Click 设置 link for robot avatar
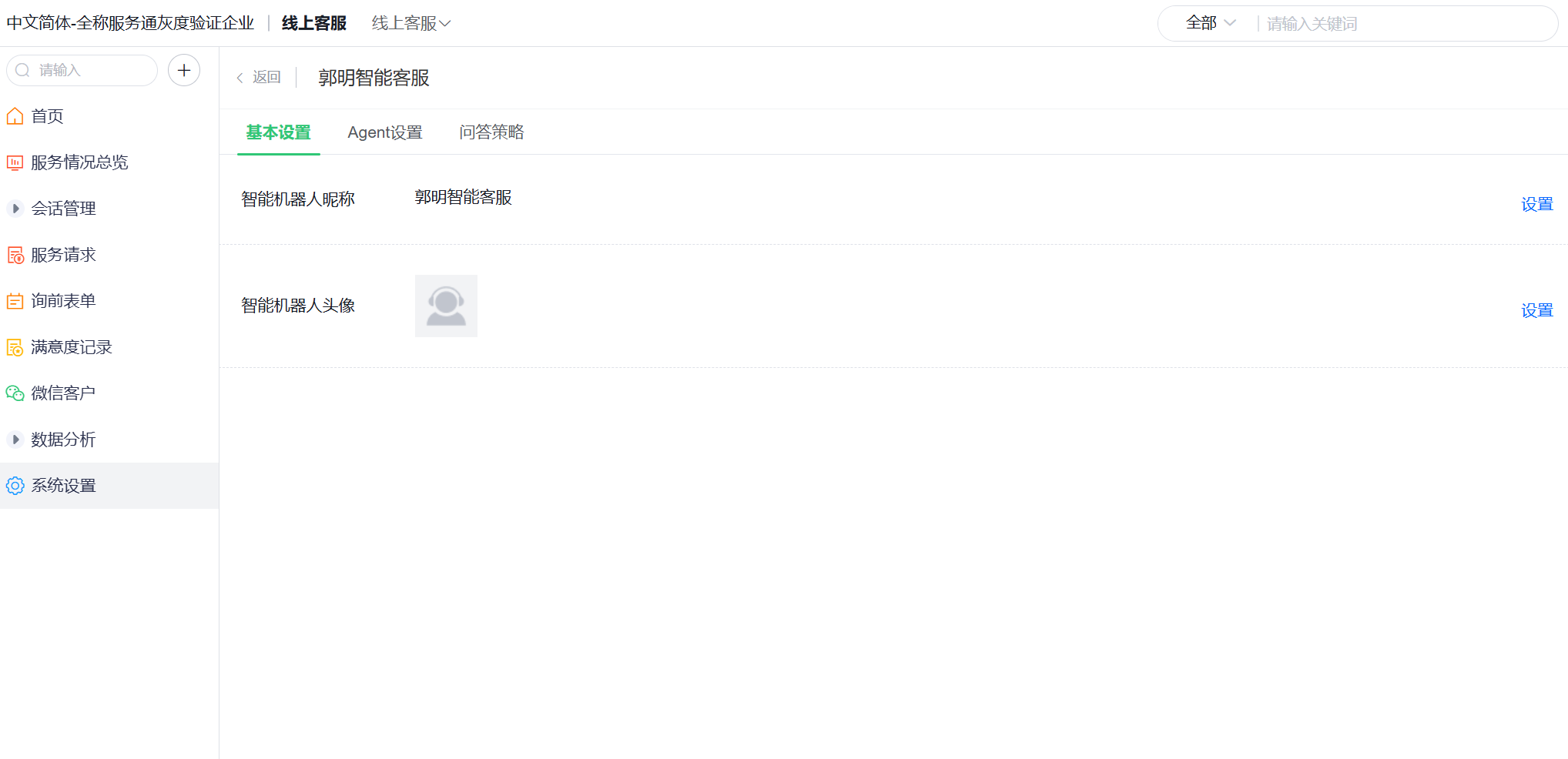1568x759 pixels. click(x=1536, y=310)
